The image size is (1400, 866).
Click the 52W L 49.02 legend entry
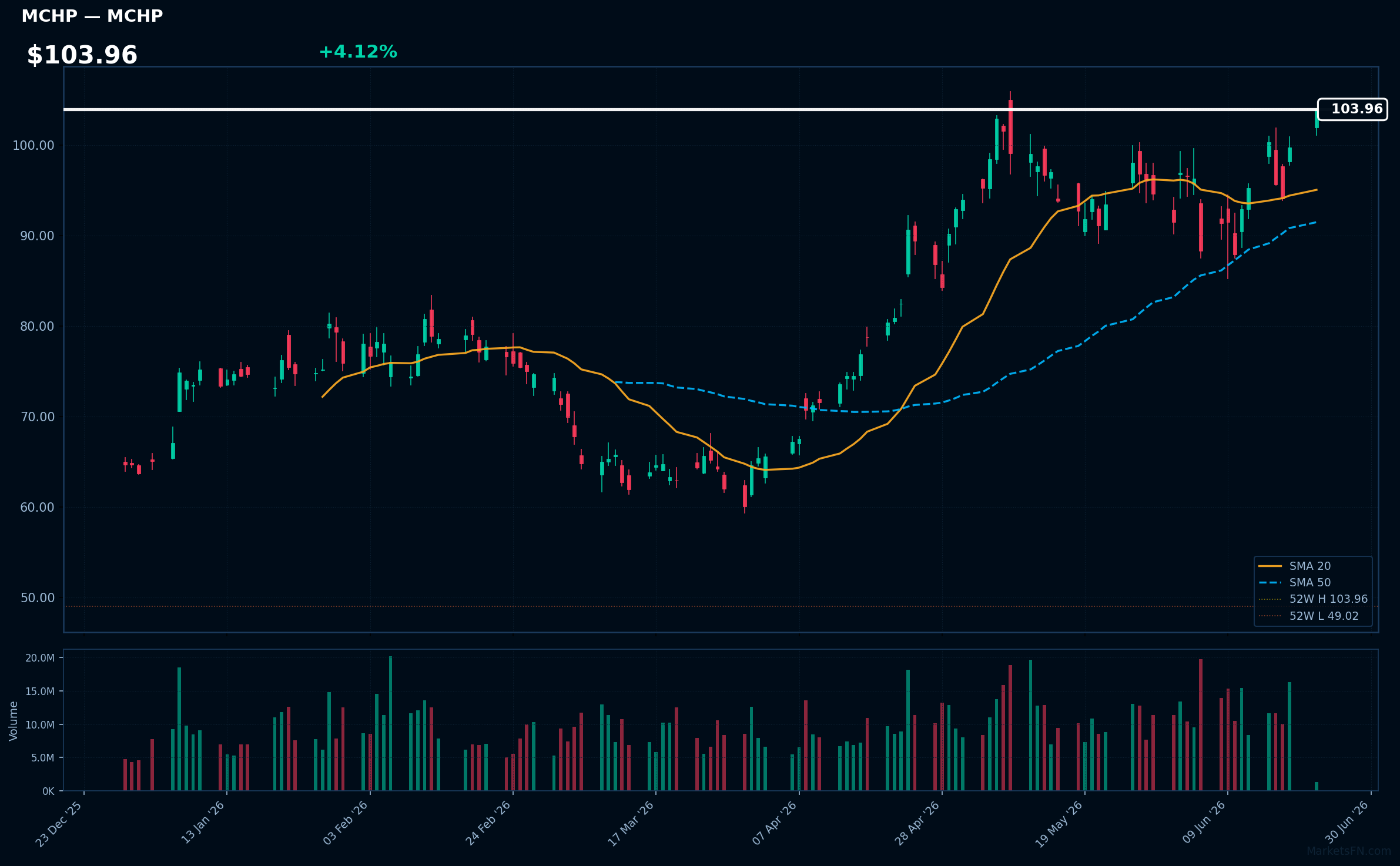pos(1308,616)
